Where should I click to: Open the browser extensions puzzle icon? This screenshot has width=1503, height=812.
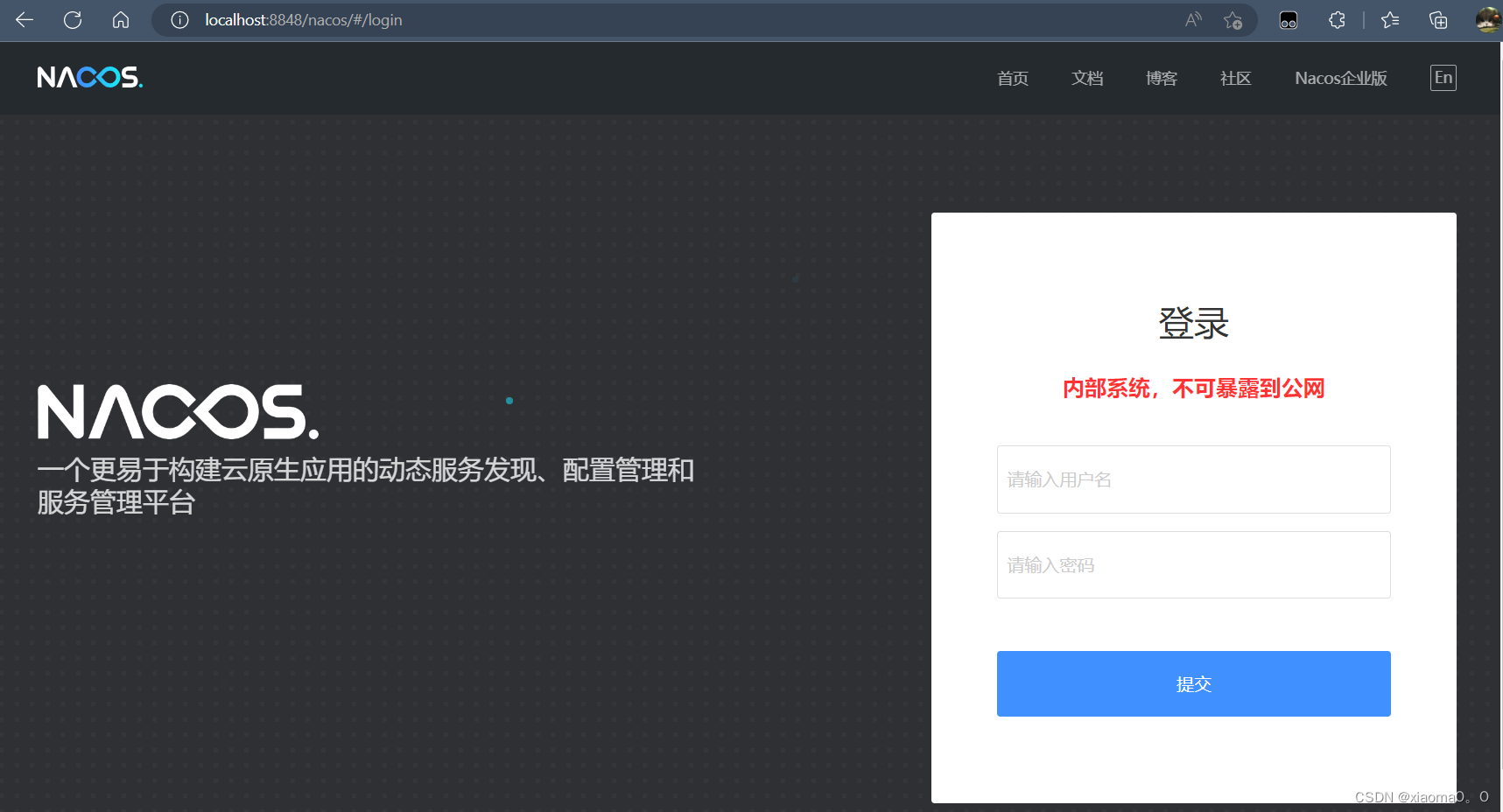pos(1337,19)
